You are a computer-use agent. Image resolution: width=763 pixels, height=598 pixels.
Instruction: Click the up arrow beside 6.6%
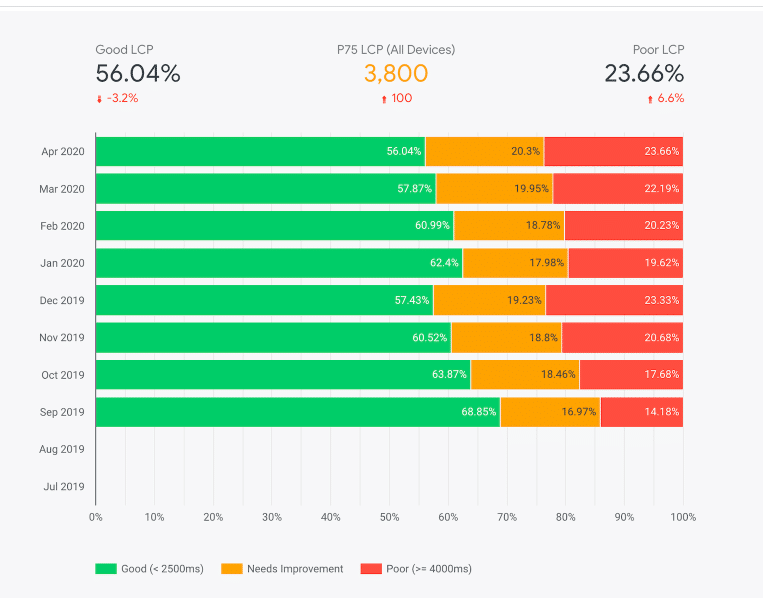click(650, 99)
